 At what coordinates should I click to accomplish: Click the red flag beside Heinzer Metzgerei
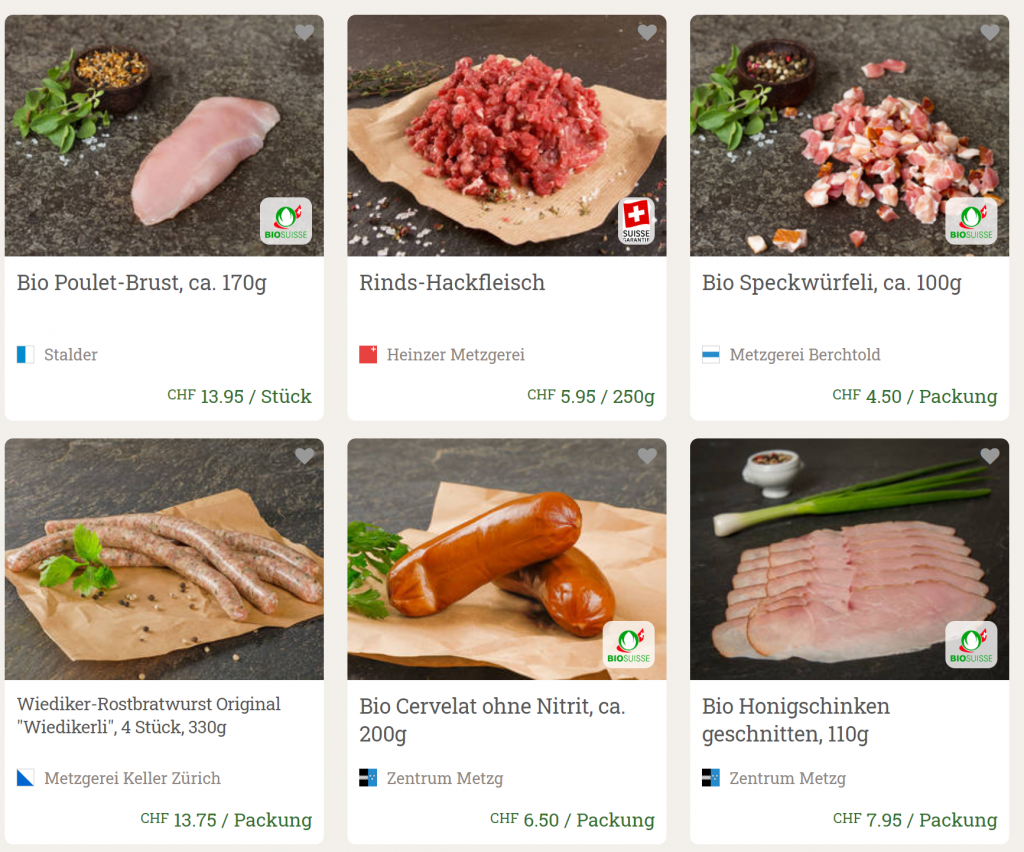tap(368, 354)
